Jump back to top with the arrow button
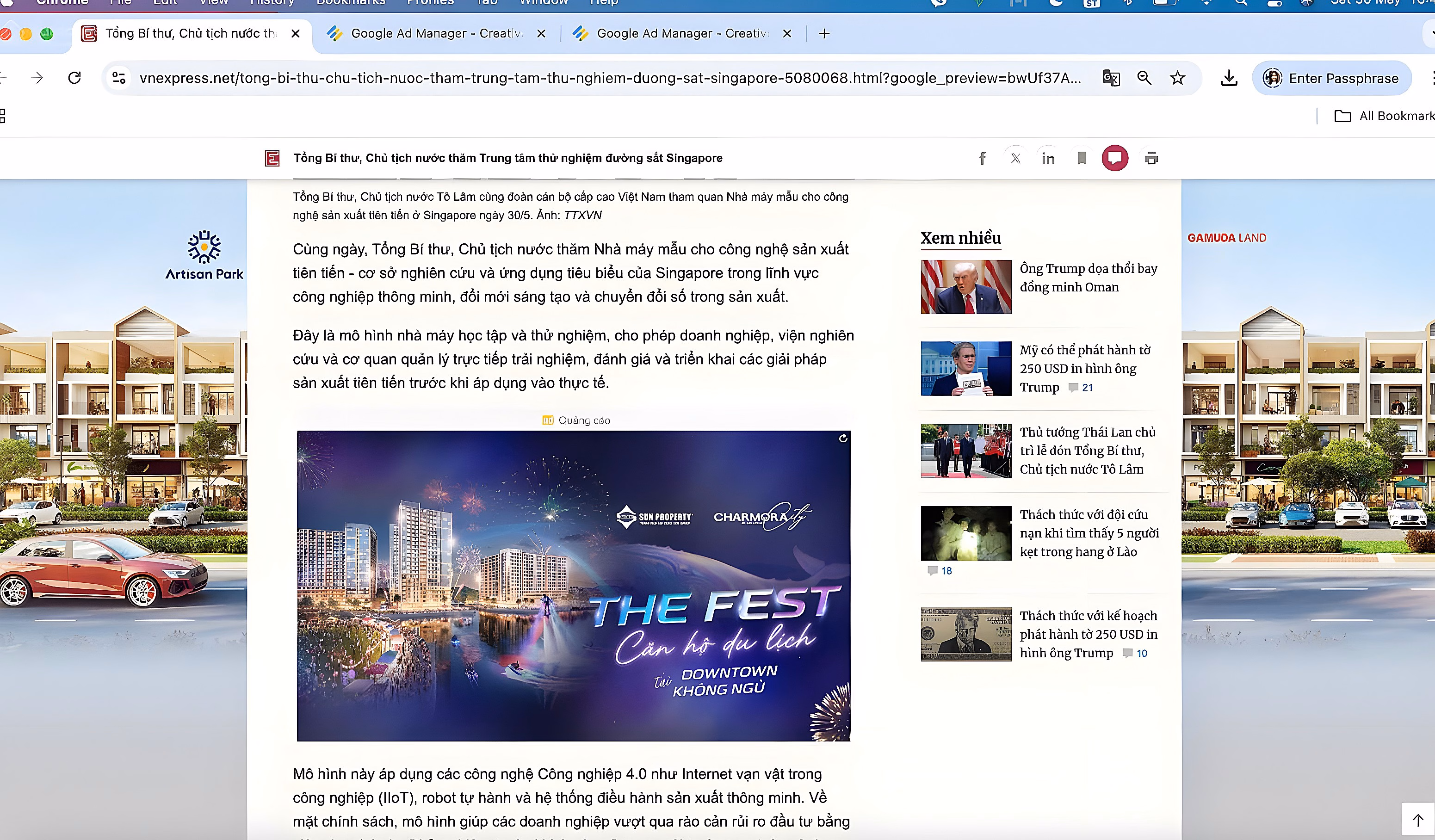1435x840 pixels. (x=1418, y=820)
